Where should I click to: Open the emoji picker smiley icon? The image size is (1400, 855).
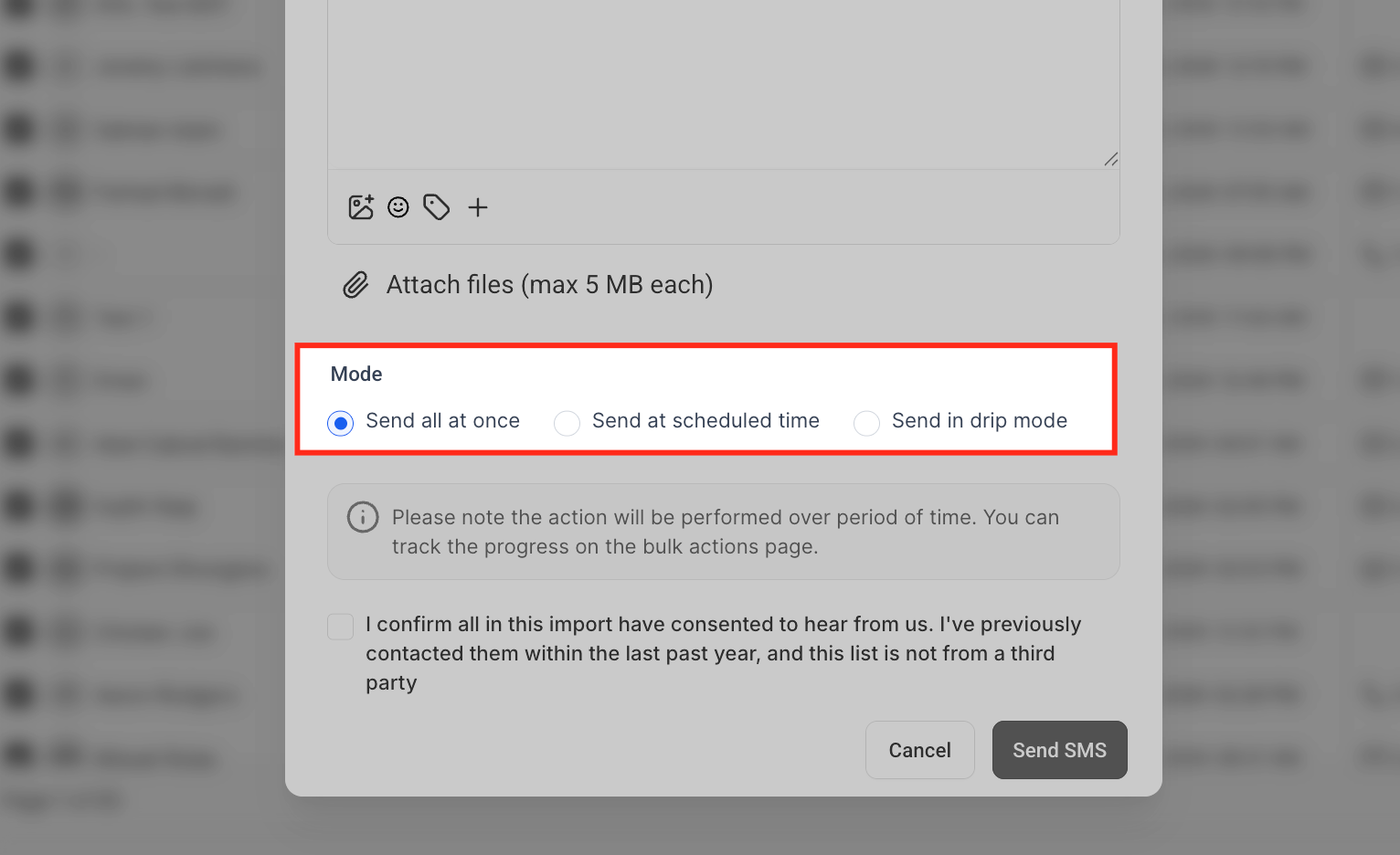tap(398, 207)
